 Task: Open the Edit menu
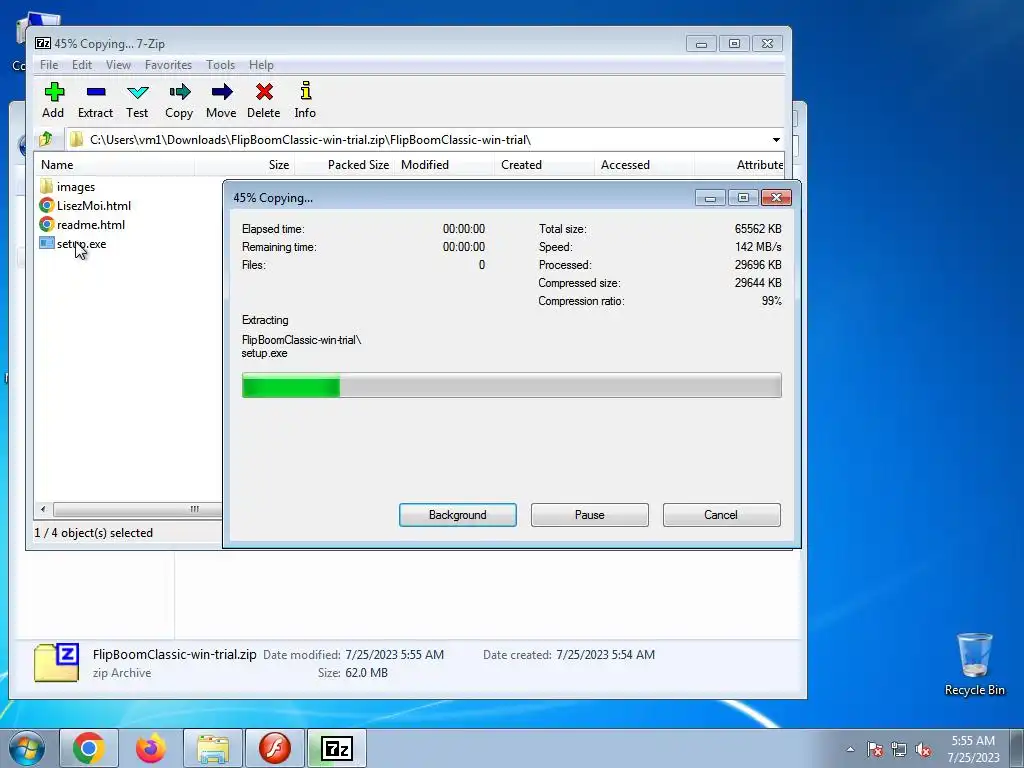tap(82, 65)
